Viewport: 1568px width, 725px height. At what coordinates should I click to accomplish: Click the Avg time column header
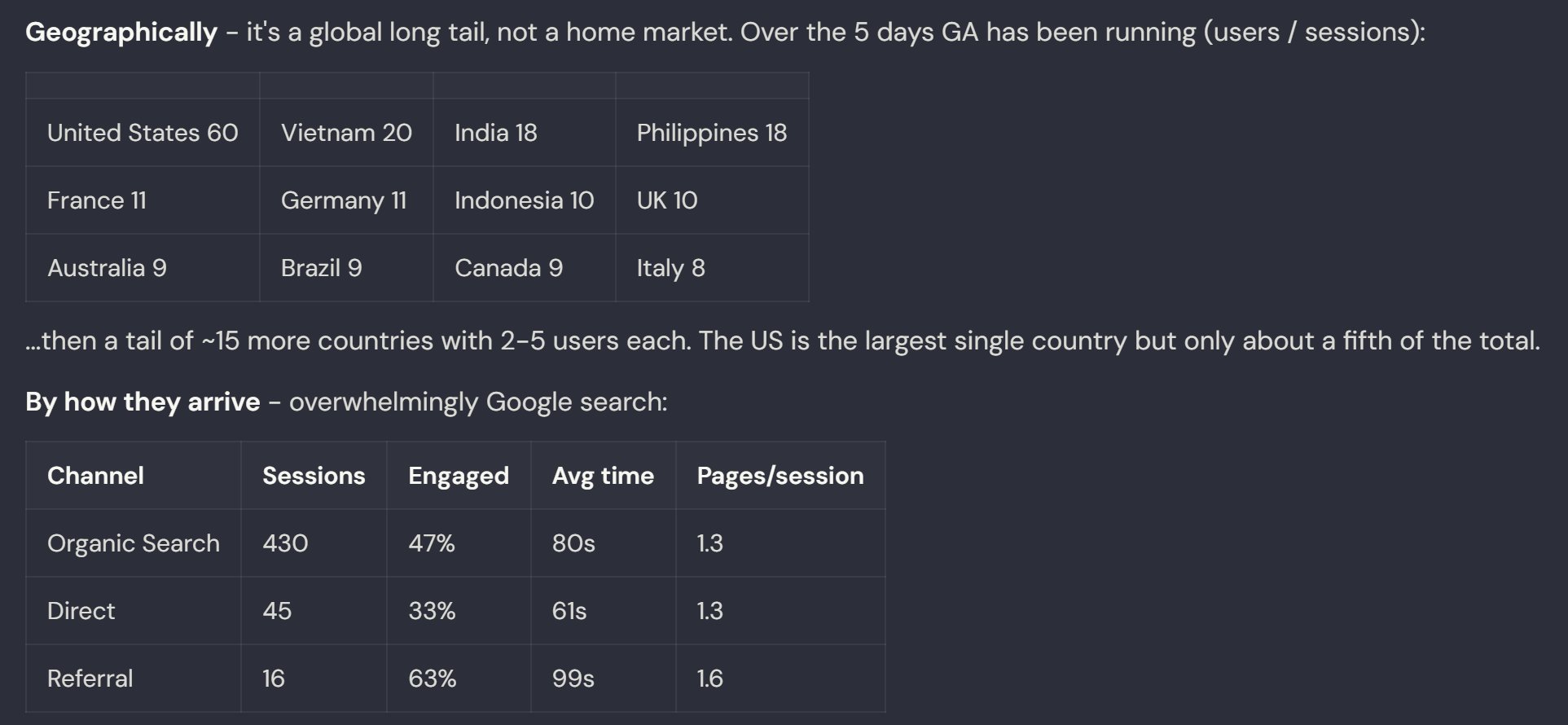603,476
